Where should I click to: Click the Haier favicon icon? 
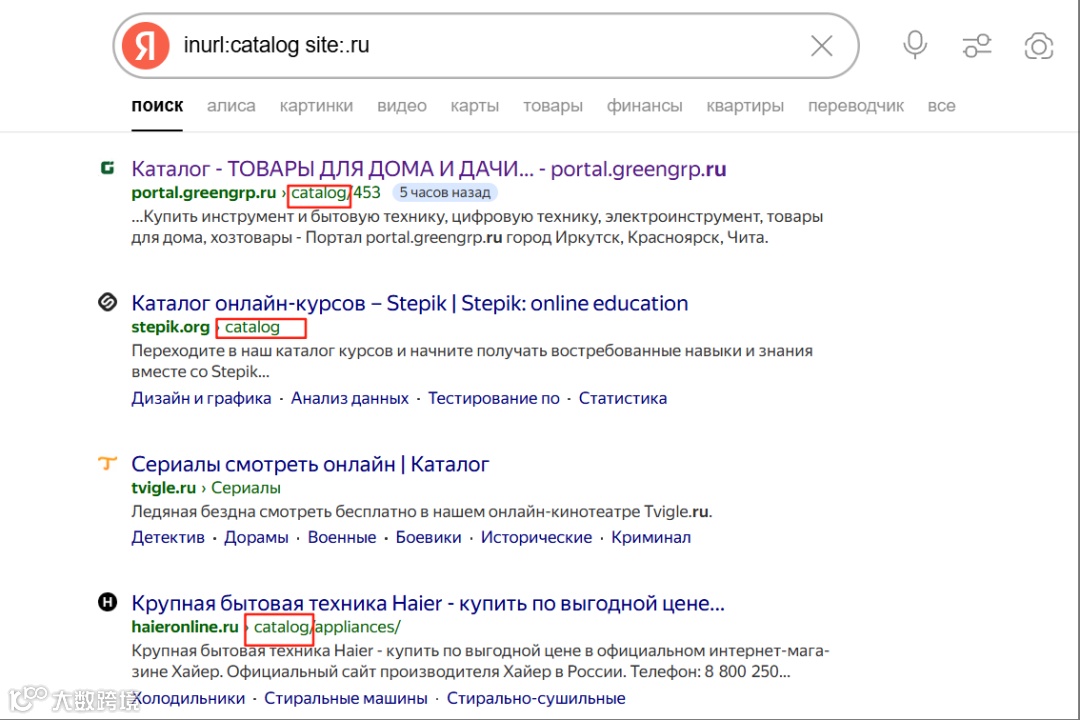107,602
